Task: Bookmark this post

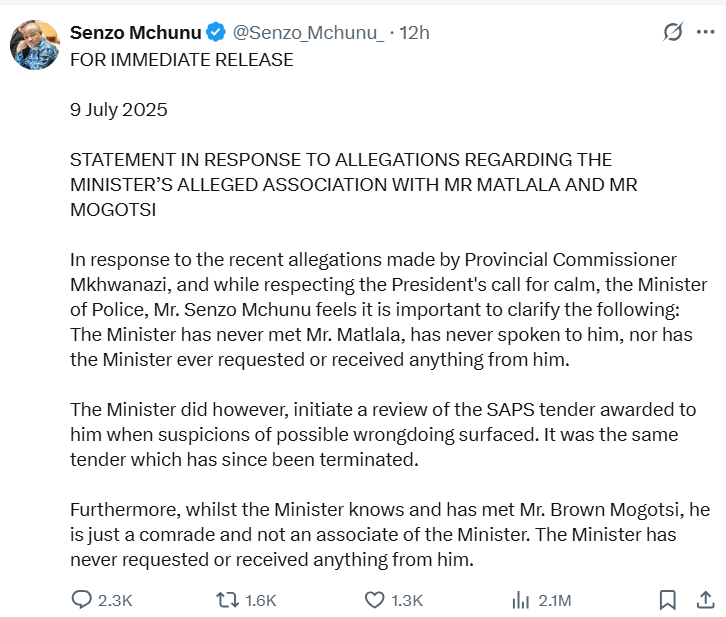Action: pos(667,600)
